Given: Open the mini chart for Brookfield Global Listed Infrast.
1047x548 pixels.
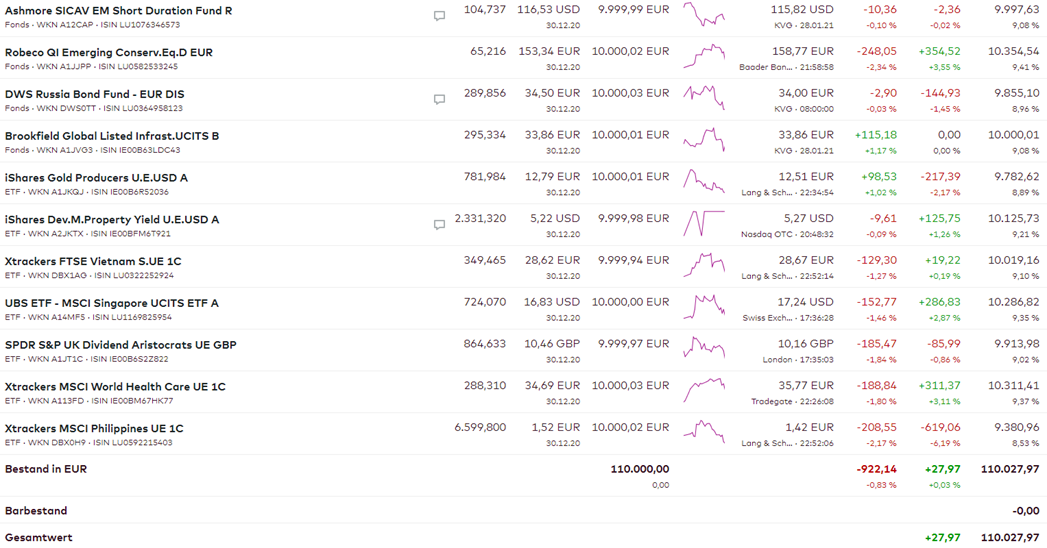Looking at the screenshot, I should click(x=704, y=141).
